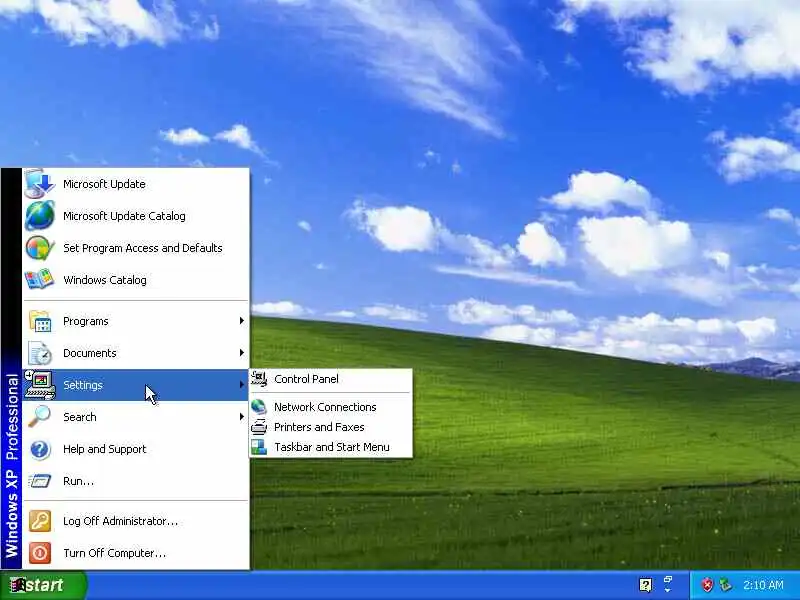Click the language bar help icon
The width and height of the screenshot is (800, 600).
[x=645, y=585]
